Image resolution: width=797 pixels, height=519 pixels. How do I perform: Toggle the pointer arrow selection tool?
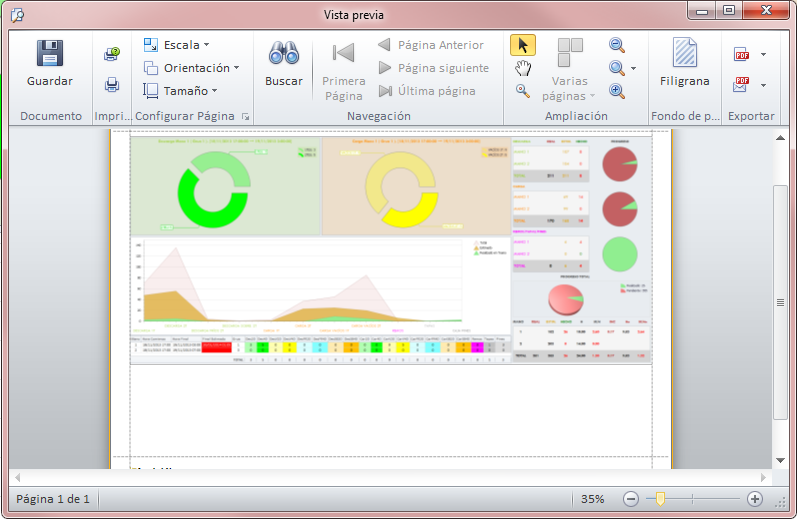(522, 45)
